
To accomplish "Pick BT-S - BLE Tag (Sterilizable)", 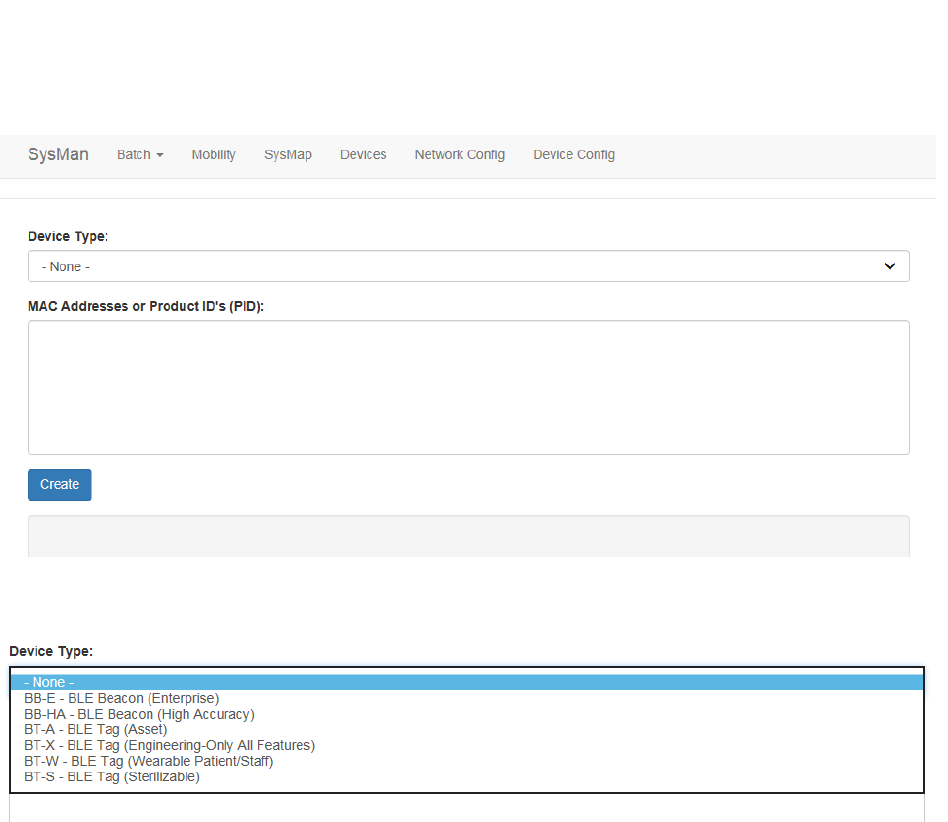I will [x=467, y=777].
